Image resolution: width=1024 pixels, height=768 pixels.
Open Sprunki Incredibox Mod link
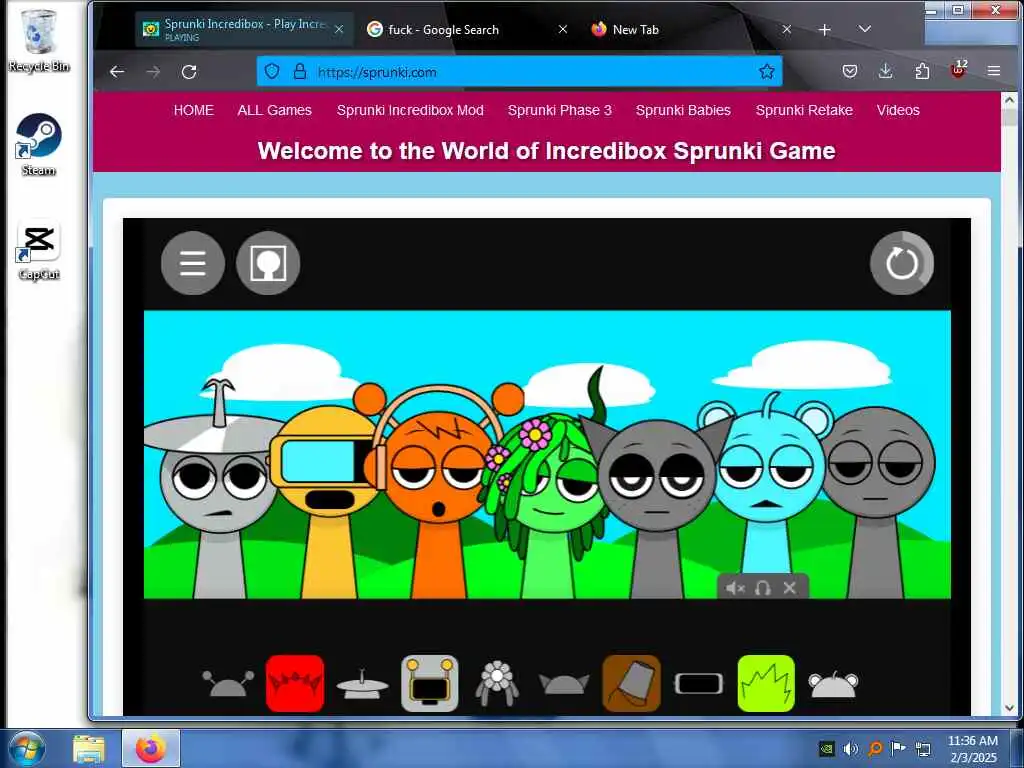[410, 110]
